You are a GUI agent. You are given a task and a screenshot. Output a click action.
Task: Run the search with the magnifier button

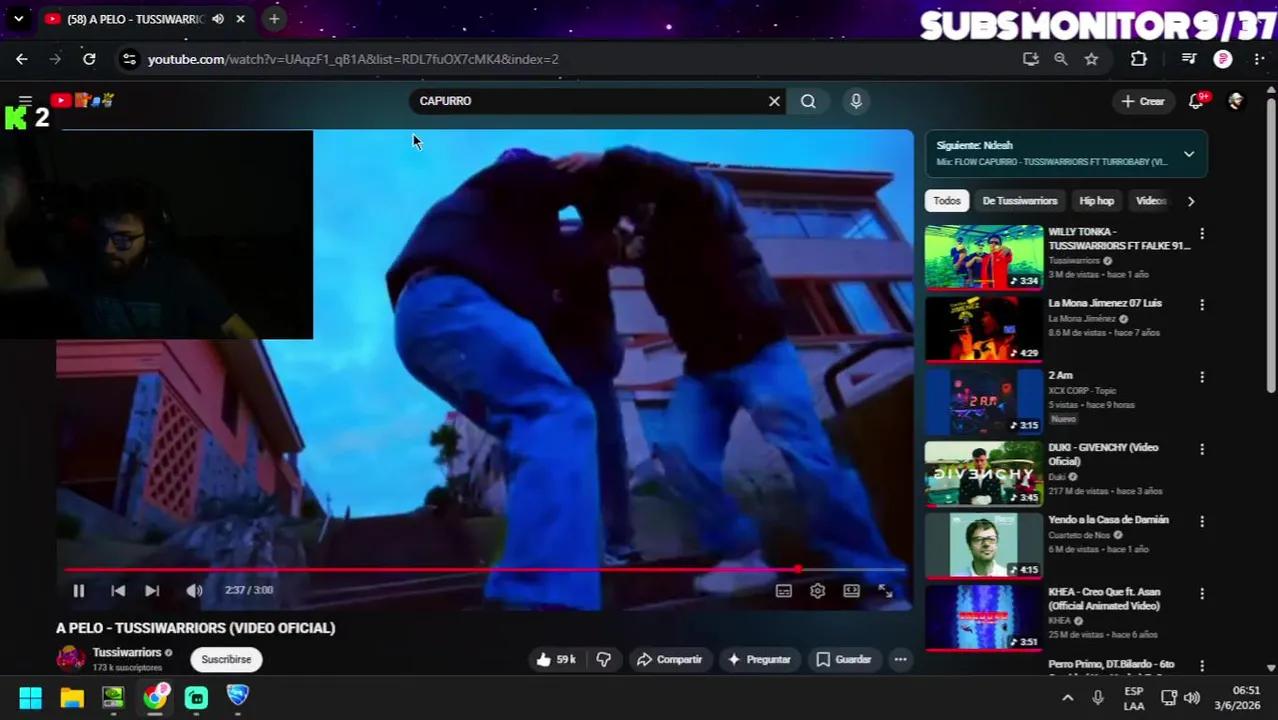[x=808, y=101]
